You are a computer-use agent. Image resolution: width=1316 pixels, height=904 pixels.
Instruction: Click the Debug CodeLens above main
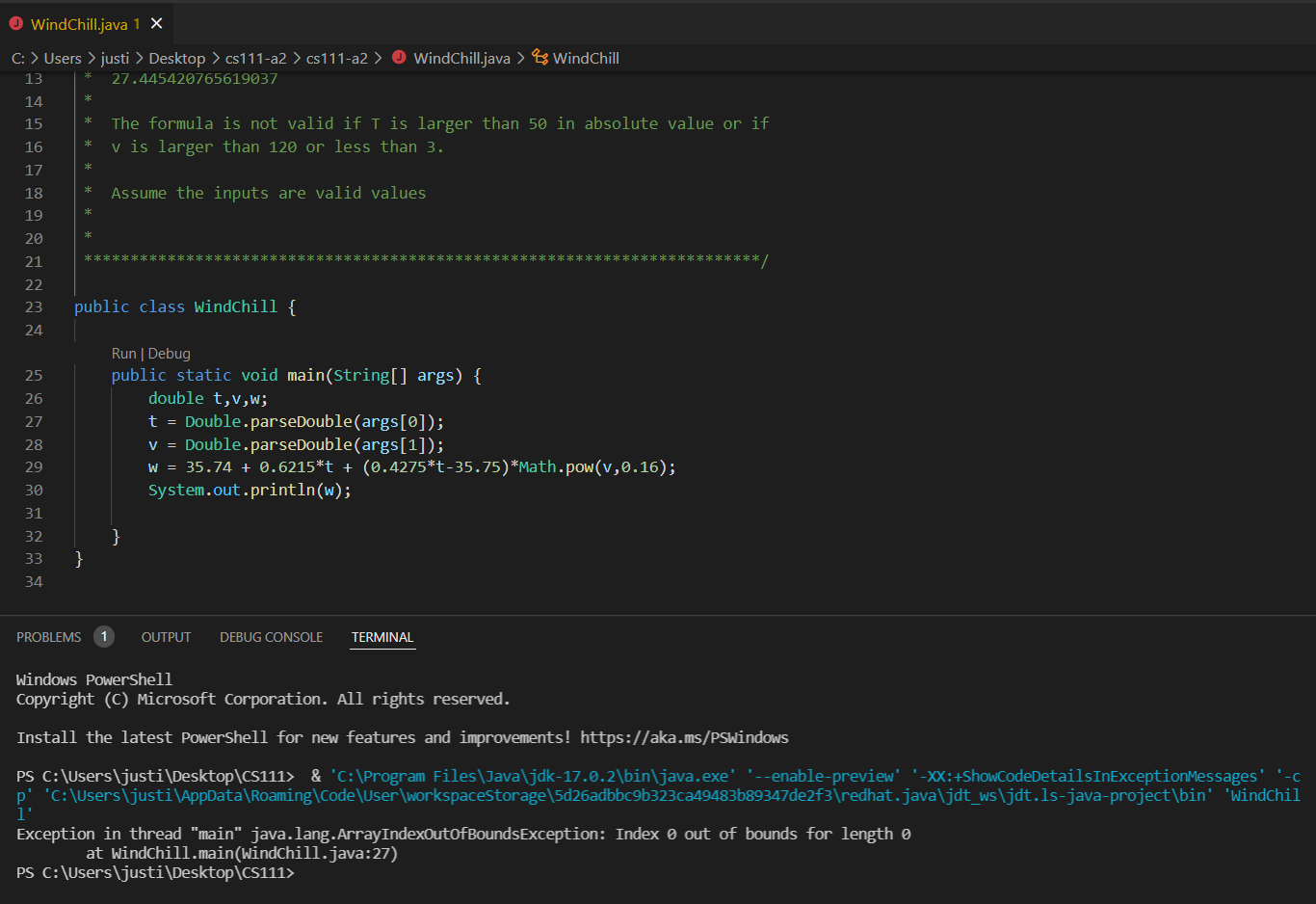(x=170, y=354)
